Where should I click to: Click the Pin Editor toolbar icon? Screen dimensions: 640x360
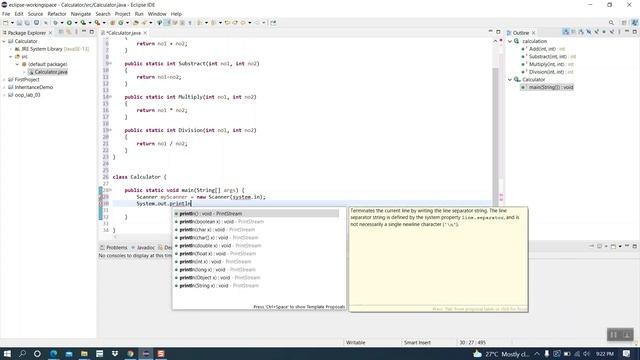tap(273, 23)
